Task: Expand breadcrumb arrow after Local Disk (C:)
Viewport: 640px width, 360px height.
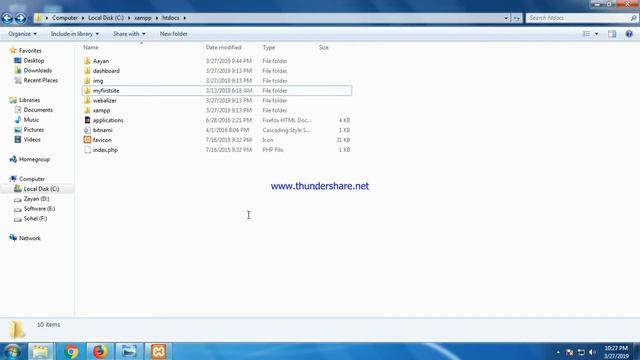Action: (129, 18)
